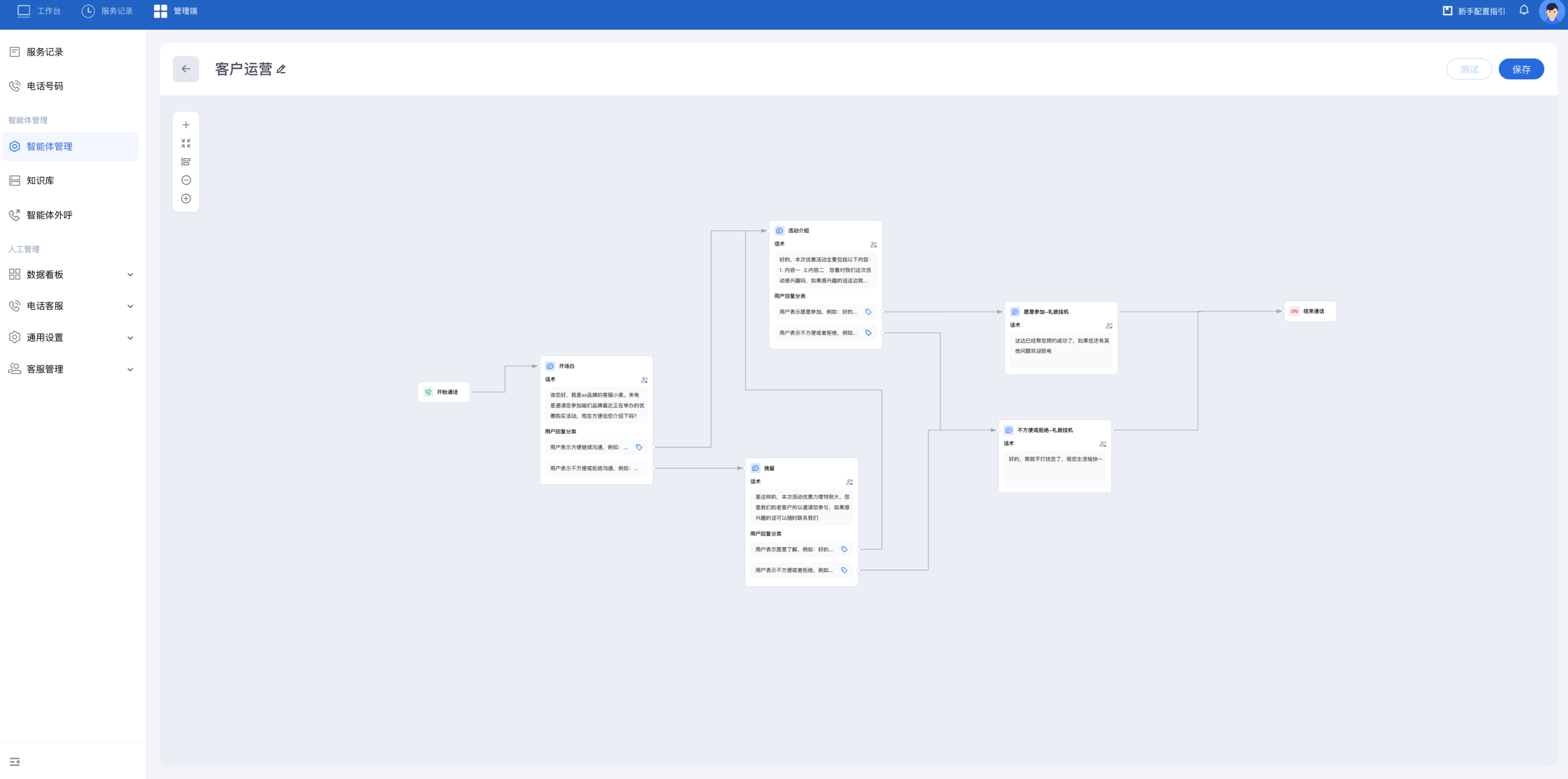Open the notification bell

coord(1523,10)
